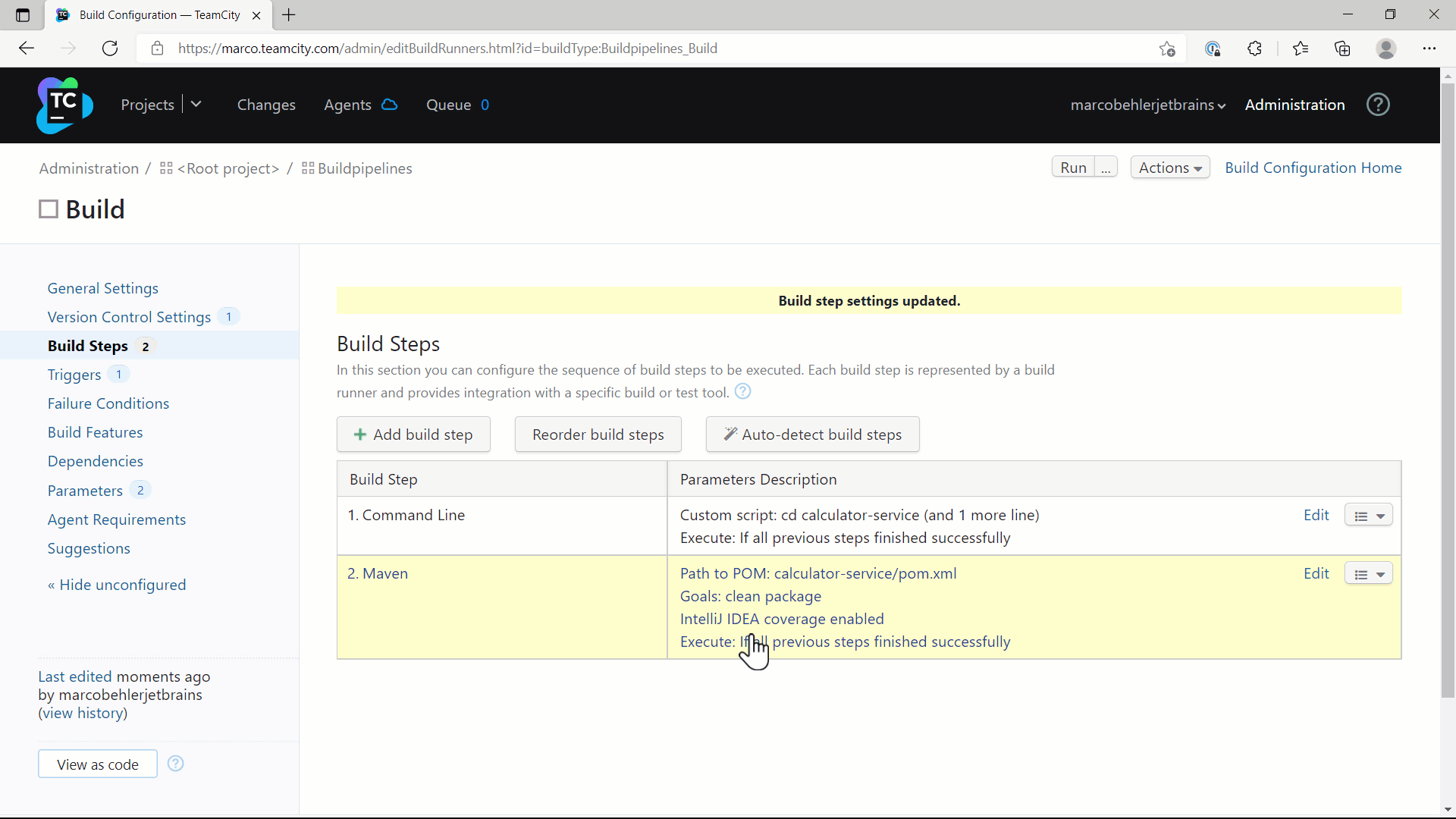Click the Add build step icon
The image size is (1456, 819).
360,434
